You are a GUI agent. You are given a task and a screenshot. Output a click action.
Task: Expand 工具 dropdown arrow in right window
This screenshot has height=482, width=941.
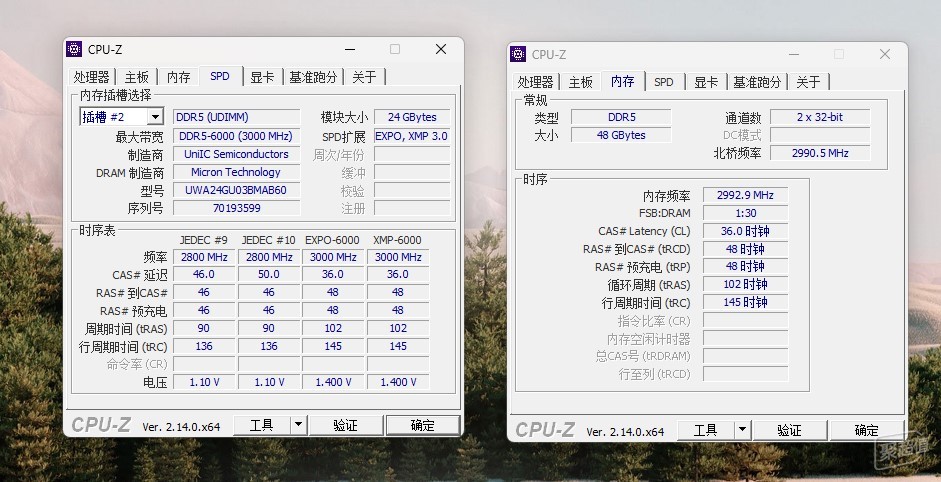(742, 430)
